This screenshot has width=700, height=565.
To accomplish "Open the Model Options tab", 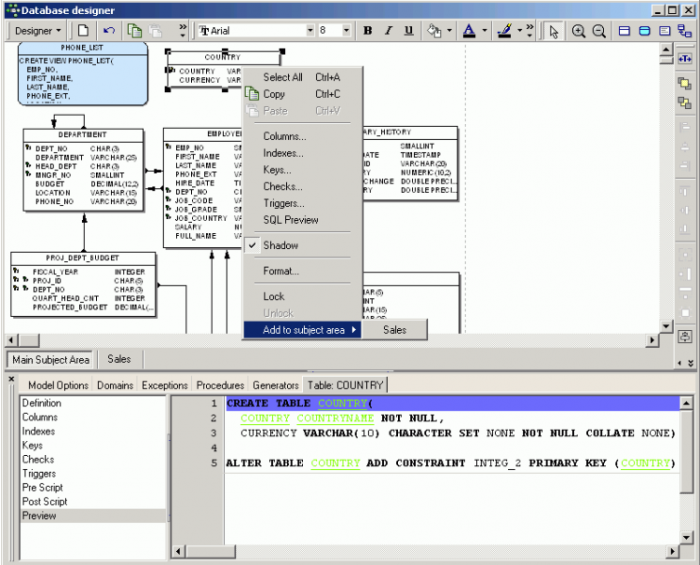I will tap(58, 385).
